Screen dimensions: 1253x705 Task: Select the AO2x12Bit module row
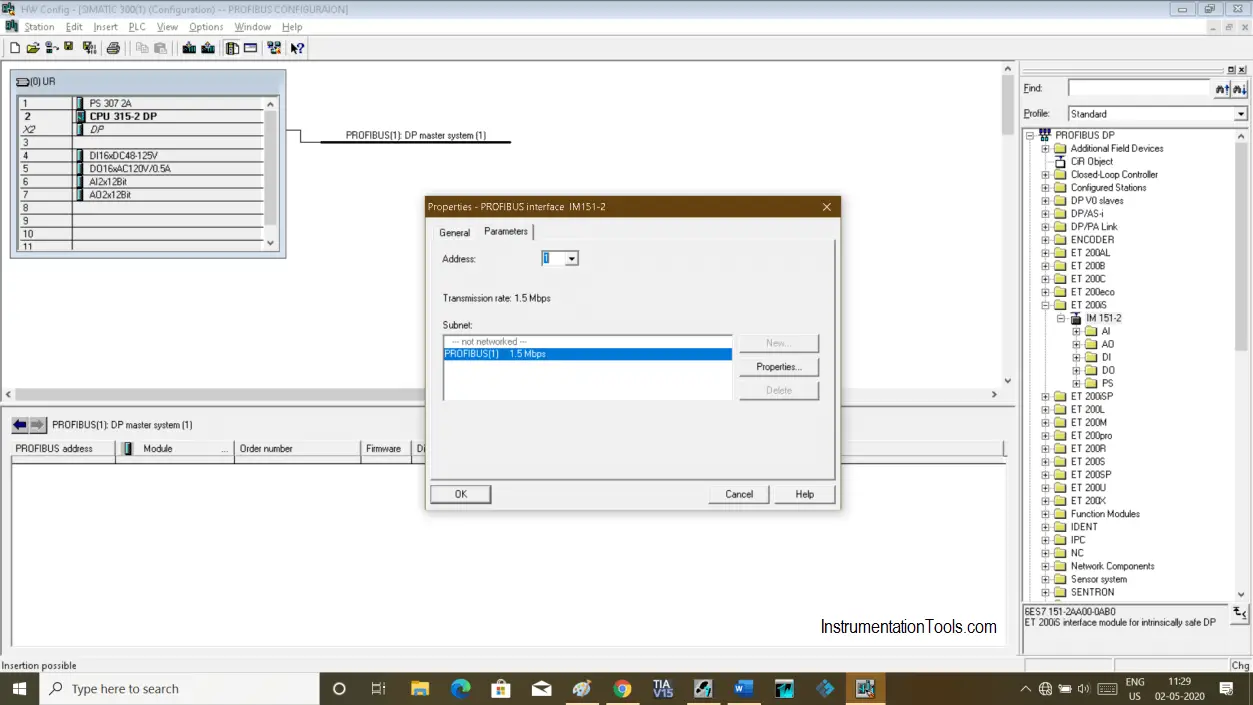pyautogui.click(x=140, y=195)
